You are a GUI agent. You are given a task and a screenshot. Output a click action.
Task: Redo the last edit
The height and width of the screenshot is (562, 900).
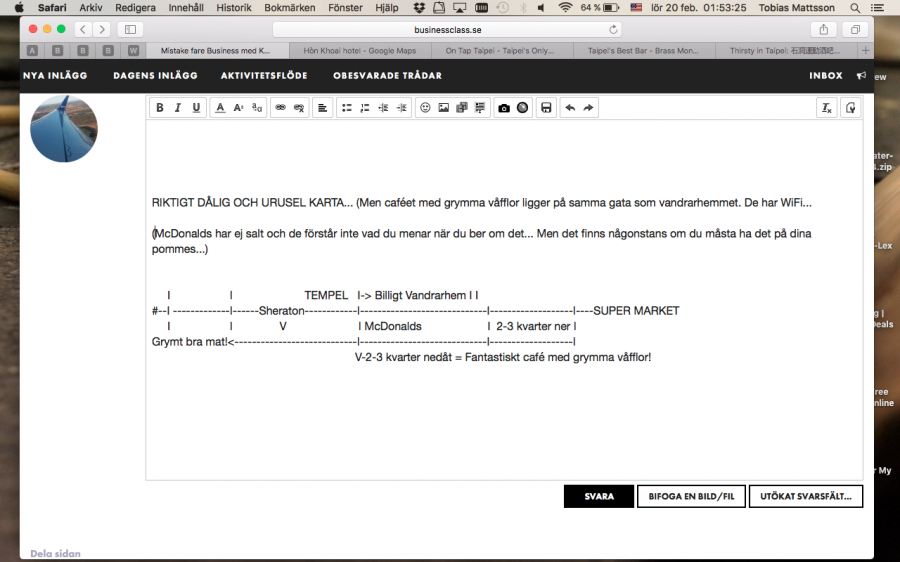click(x=589, y=108)
